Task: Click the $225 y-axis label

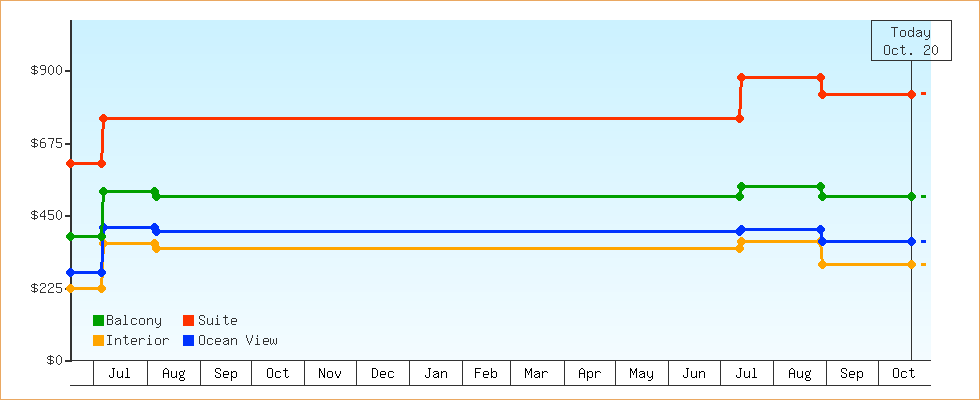Action: point(47,289)
